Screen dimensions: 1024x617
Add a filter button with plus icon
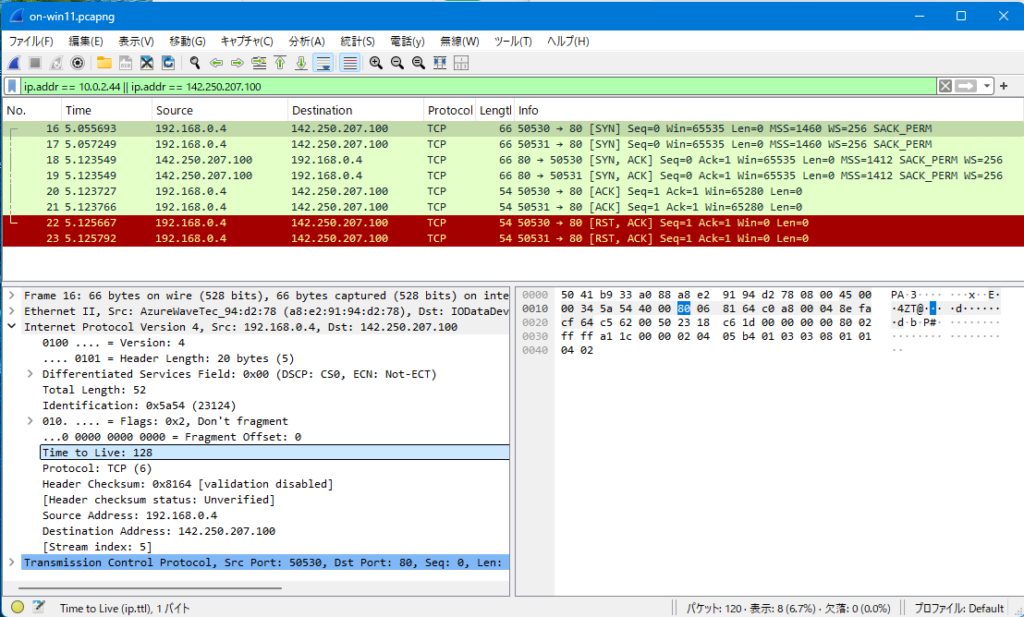(1004, 86)
